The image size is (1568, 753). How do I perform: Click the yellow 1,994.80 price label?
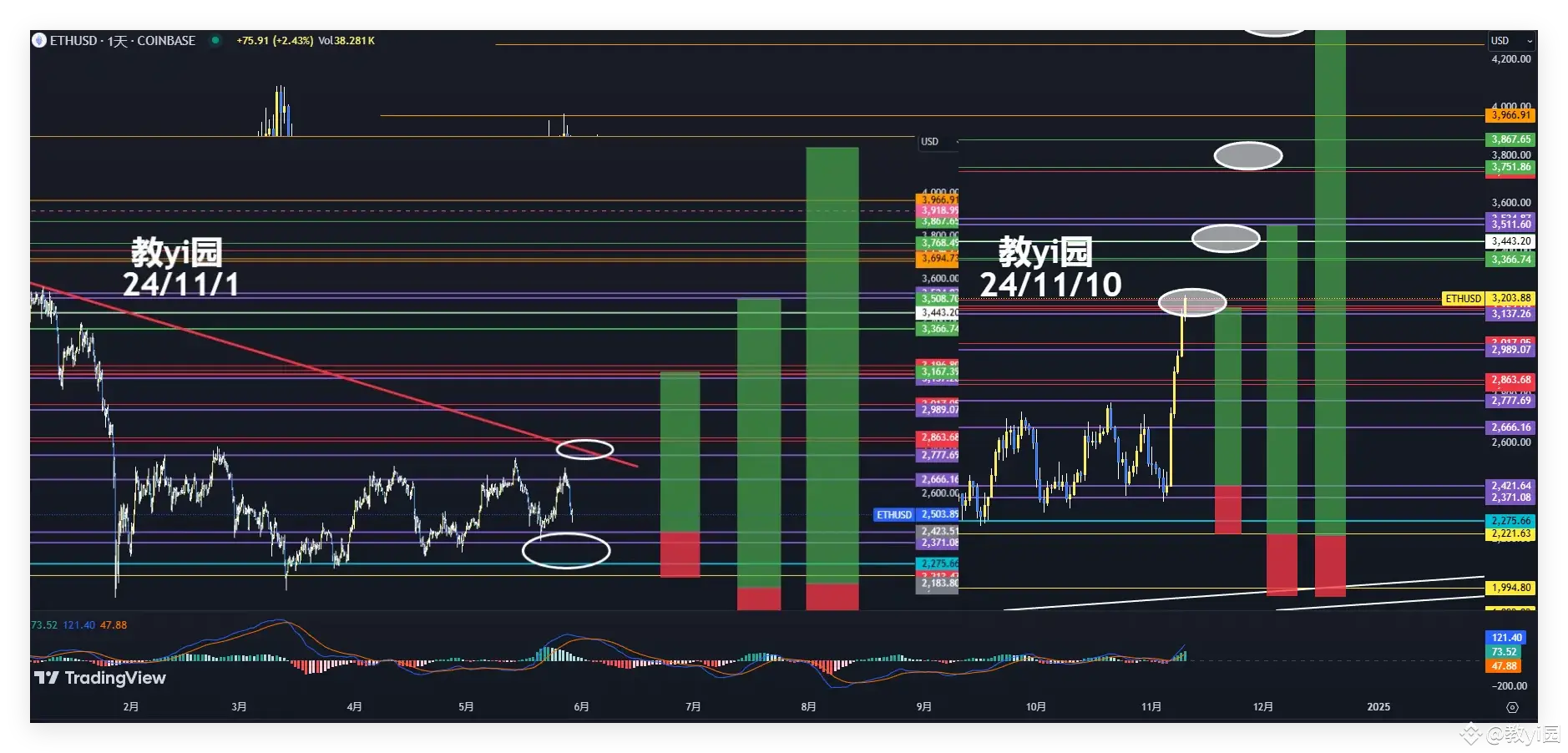1511,588
